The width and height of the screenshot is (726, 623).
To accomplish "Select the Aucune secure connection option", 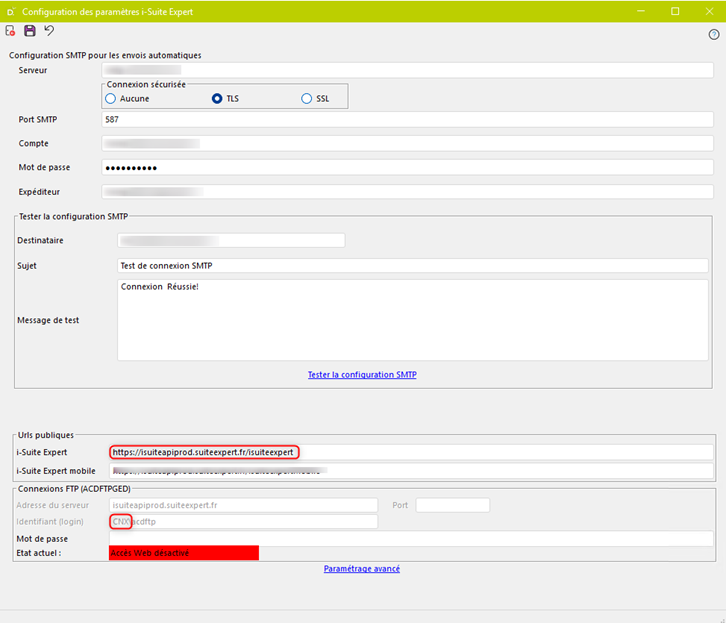I will pos(111,99).
